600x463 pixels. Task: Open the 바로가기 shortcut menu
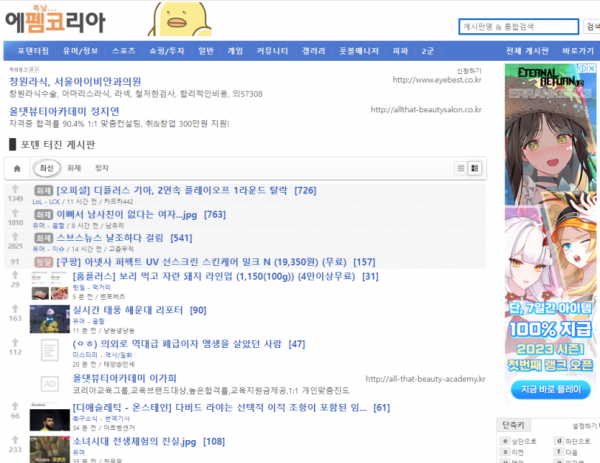pyautogui.click(x=576, y=50)
